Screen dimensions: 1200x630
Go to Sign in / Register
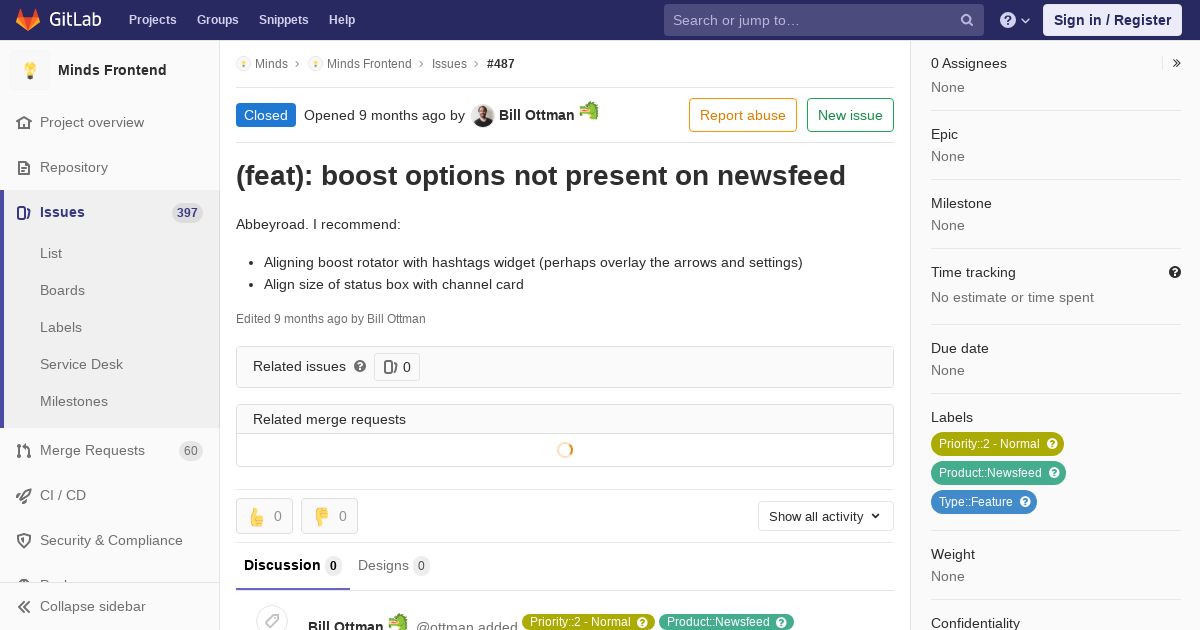(1112, 20)
